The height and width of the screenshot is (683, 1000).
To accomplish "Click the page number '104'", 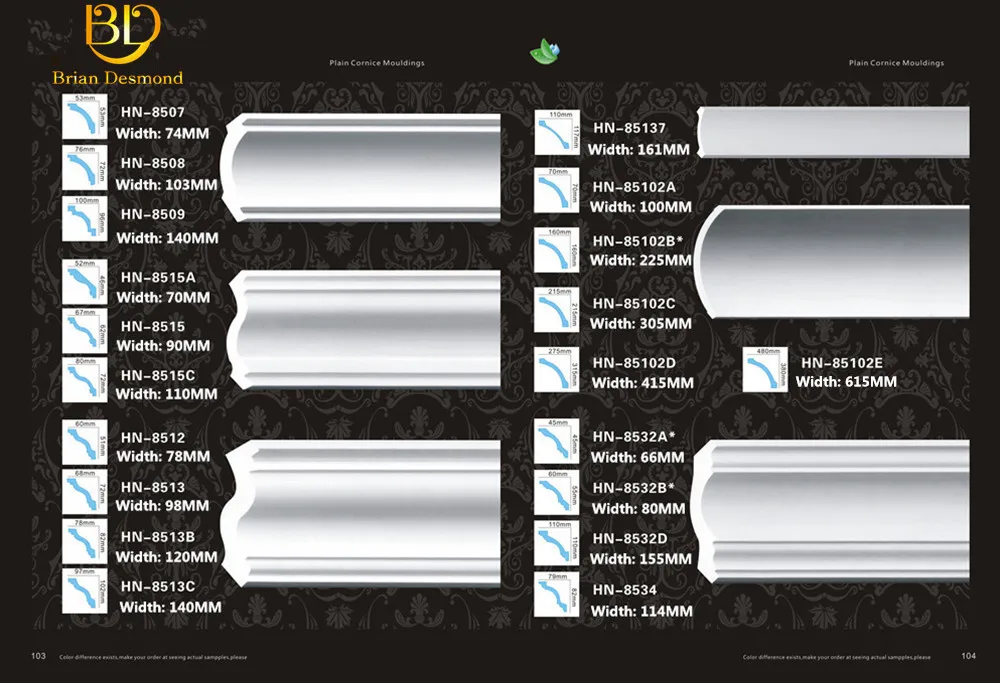I will point(968,656).
